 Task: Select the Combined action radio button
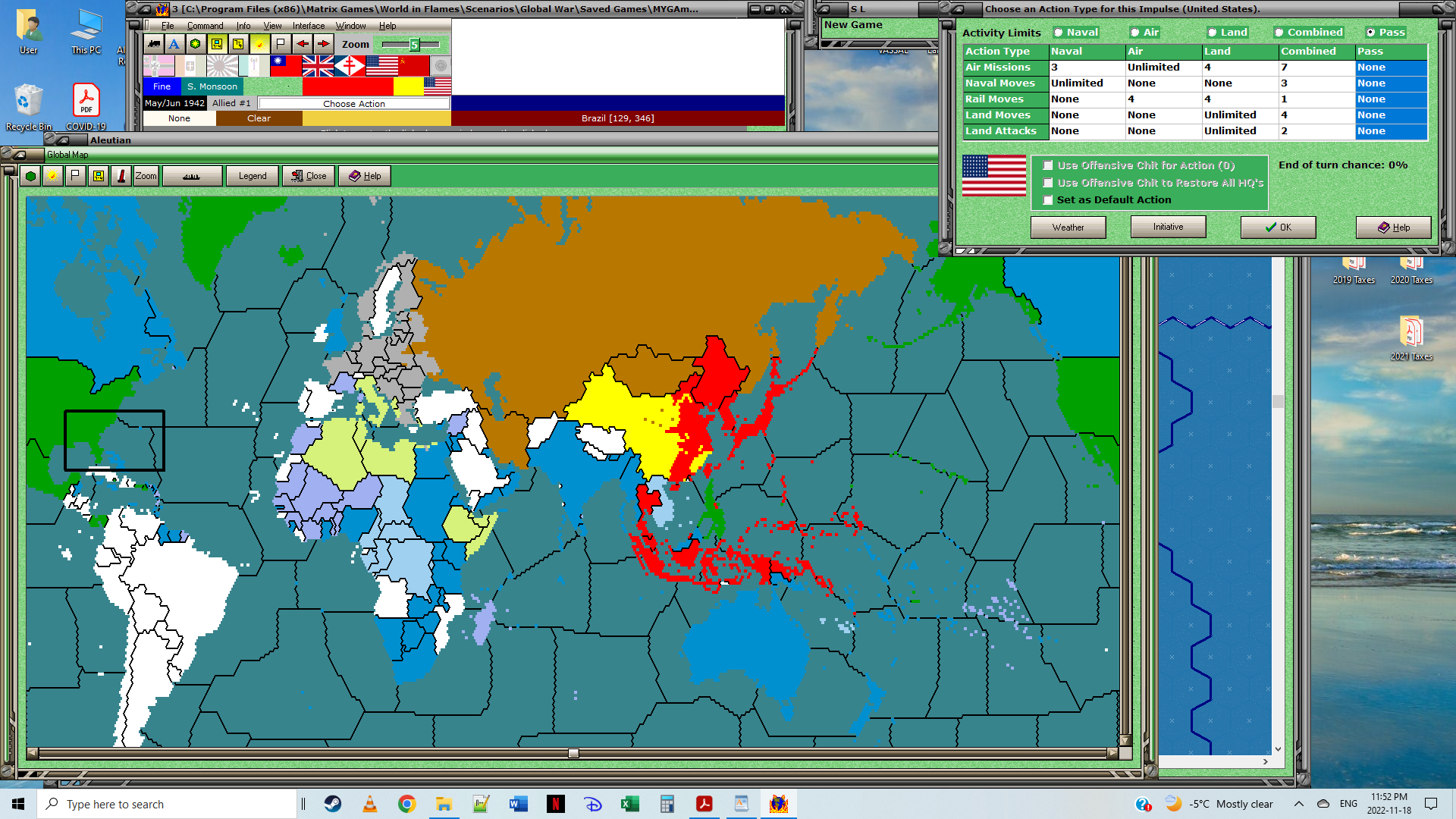1279,33
